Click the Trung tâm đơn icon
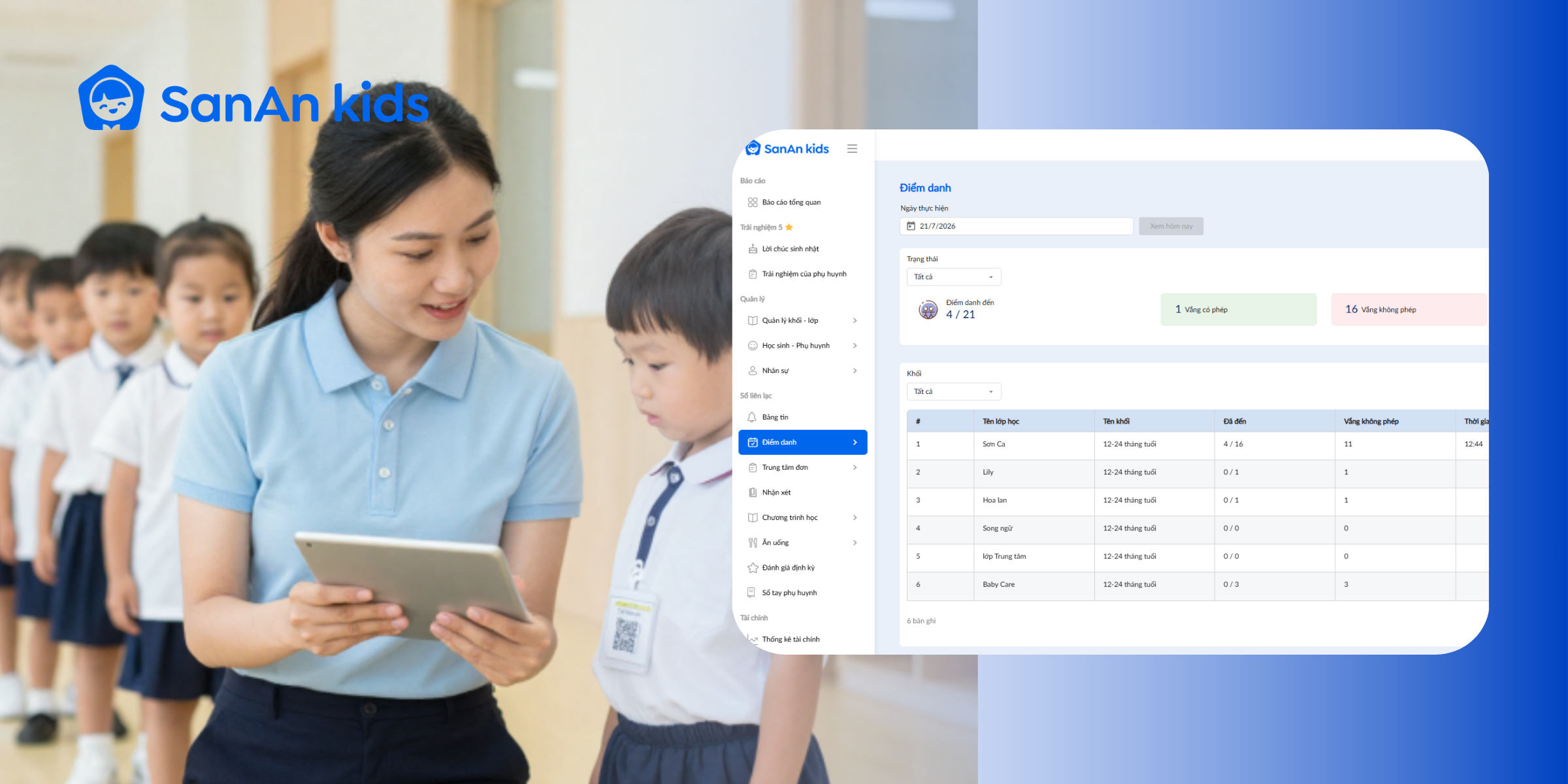 click(753, 468)
